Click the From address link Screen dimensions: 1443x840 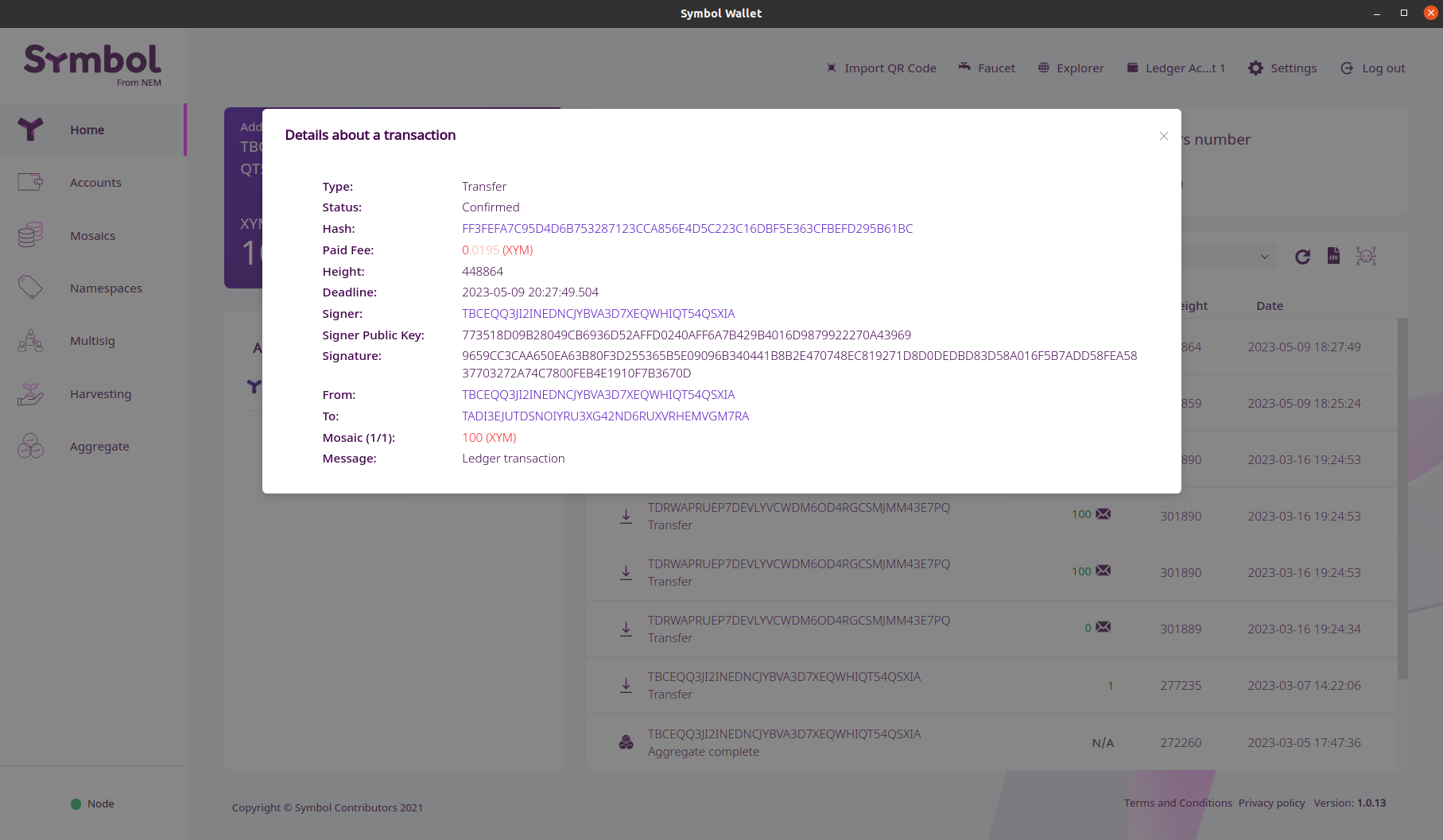pyautogui.click(x=598, y=394)
